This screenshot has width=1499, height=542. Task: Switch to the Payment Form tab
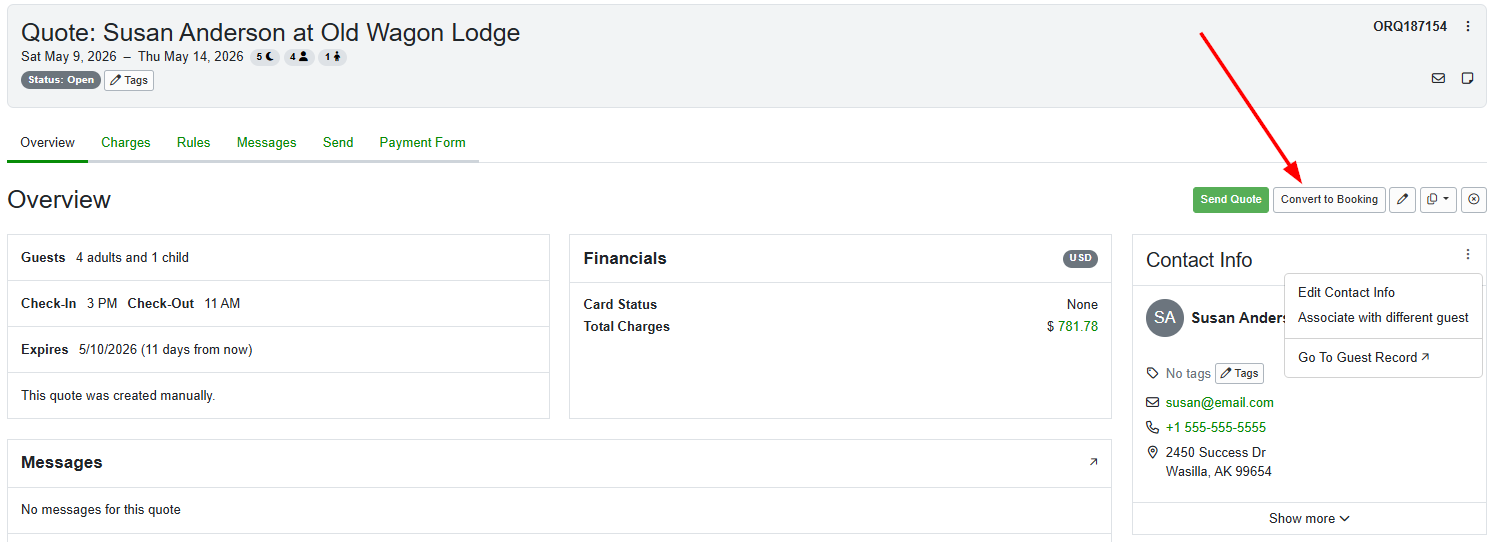[x=423, y=142]
